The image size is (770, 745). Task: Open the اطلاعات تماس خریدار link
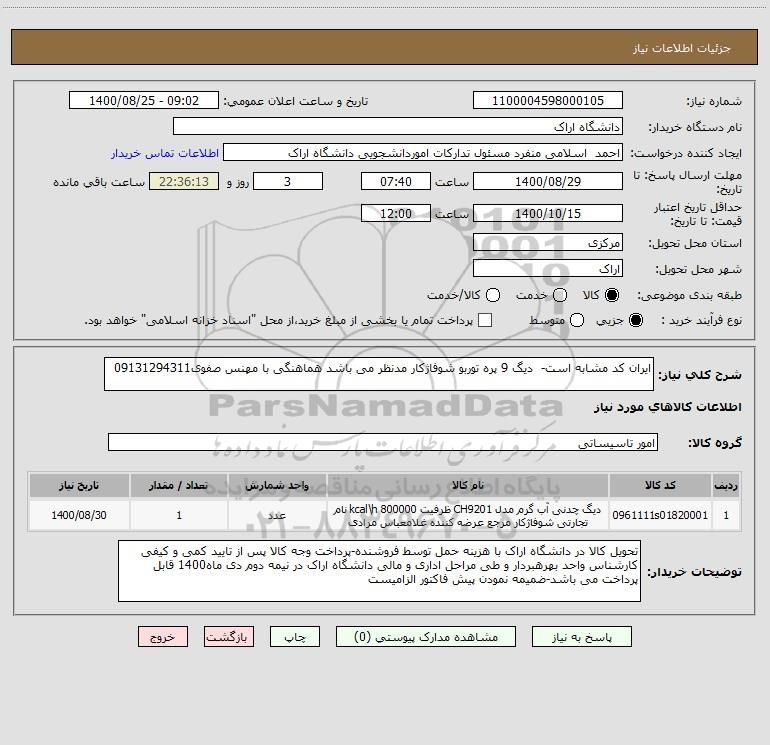[165, 153]
